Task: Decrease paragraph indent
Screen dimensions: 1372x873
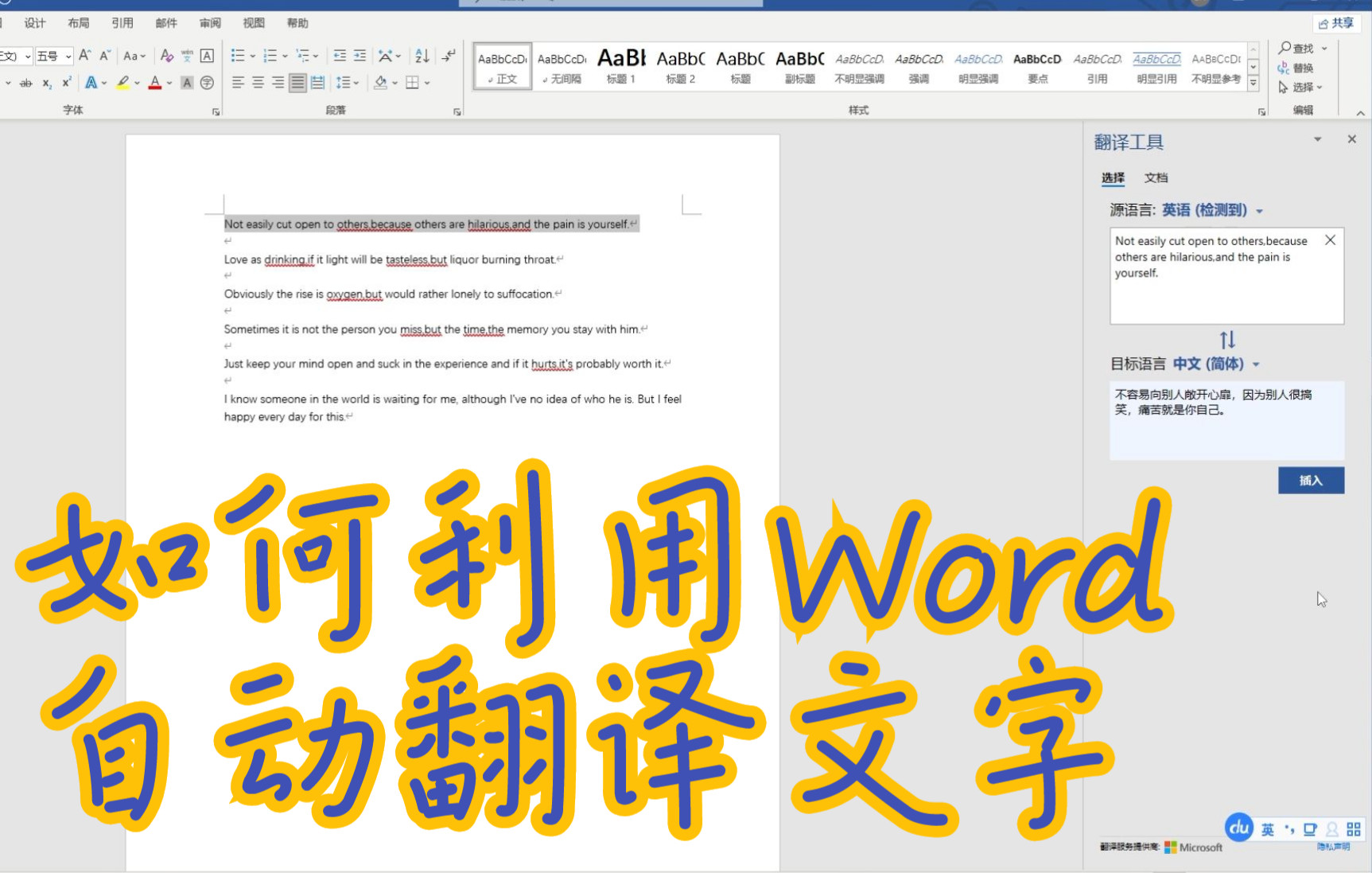Action: [x=340, y=56]
